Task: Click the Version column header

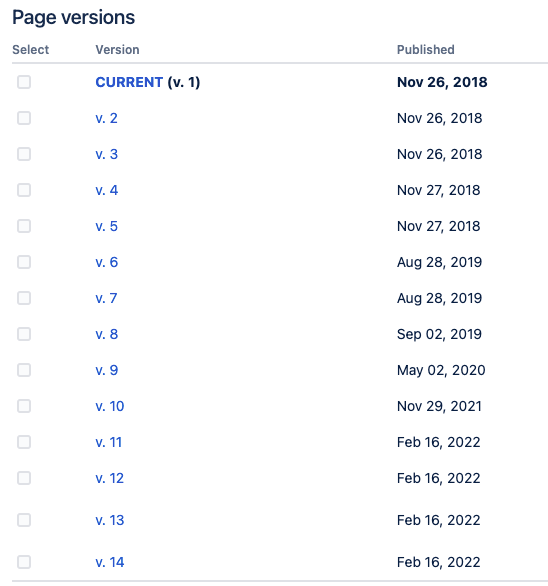Action: [x=117, y=50]
